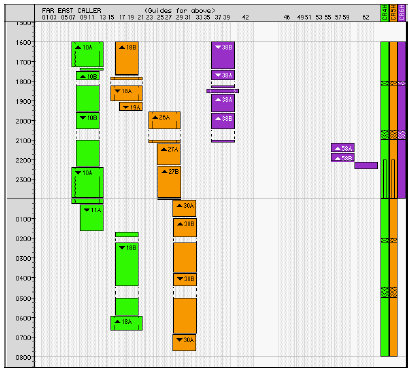
Task: Click the 0100 time label
Action: pyautogui.click(x=23, y=219)
